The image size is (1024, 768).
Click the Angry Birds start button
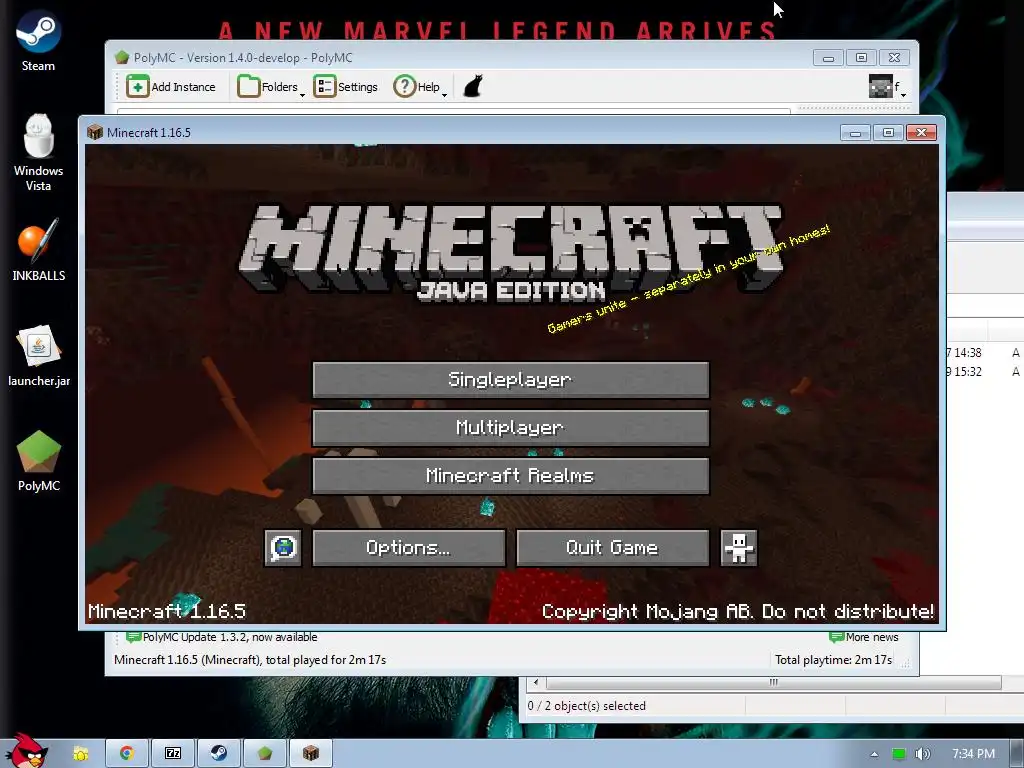pyautogui.click(x=27, y=751)
